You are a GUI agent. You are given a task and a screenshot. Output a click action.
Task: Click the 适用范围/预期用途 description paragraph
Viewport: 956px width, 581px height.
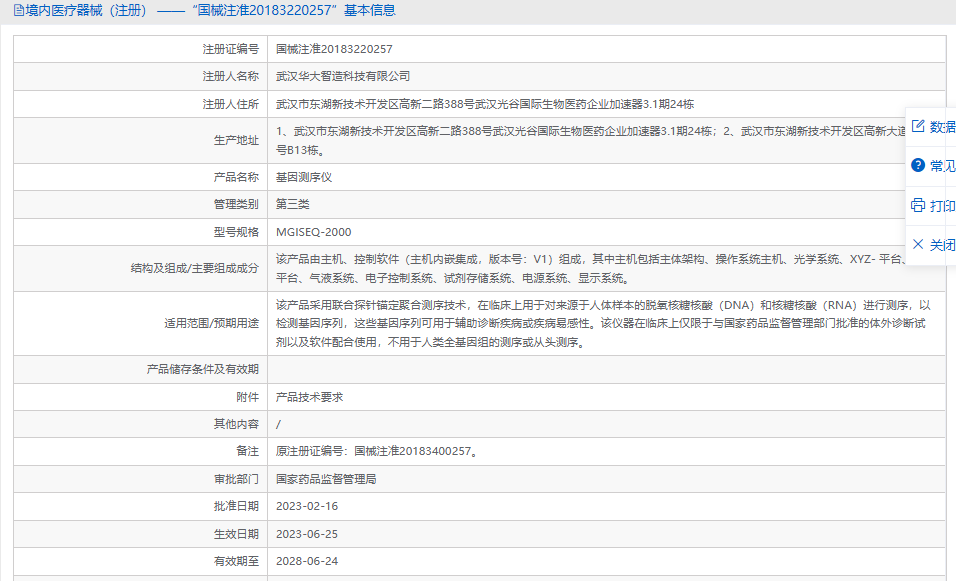click(x=604, y=323)
